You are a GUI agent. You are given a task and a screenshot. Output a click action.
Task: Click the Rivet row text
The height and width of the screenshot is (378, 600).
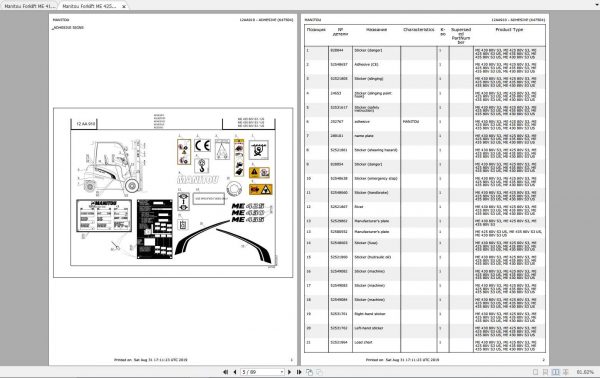coord(359,207)
